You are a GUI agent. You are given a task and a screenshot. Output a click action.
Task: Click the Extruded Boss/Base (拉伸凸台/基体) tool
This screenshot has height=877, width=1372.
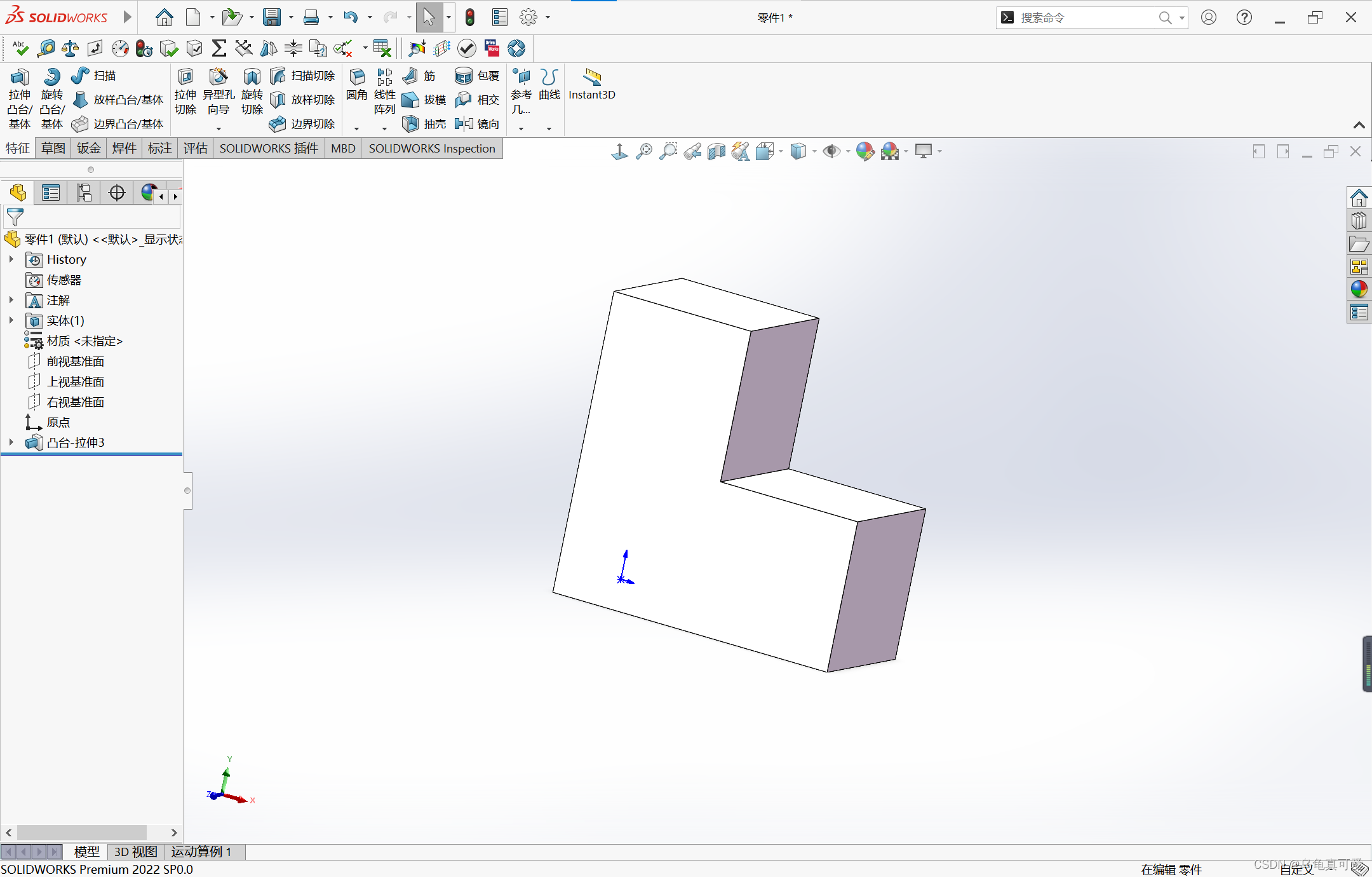point(19,99)
